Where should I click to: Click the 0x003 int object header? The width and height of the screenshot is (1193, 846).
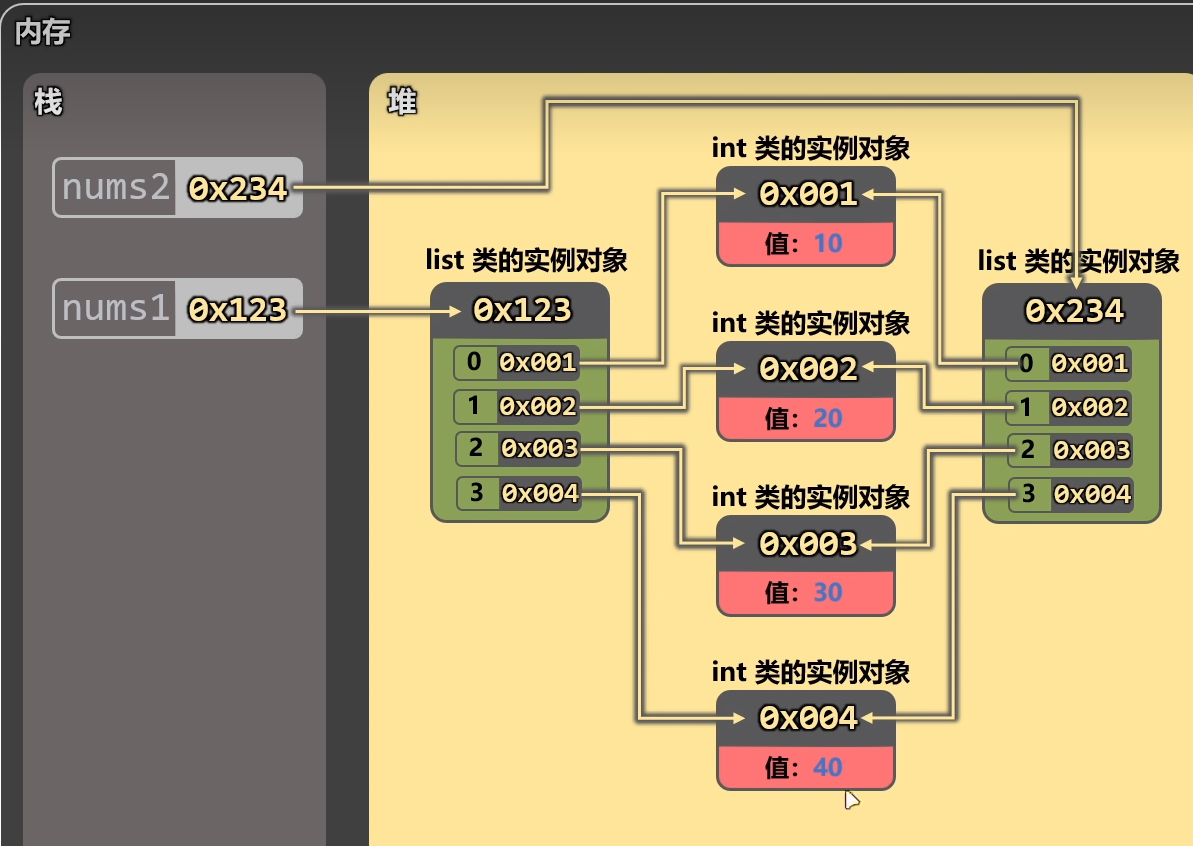806,544
